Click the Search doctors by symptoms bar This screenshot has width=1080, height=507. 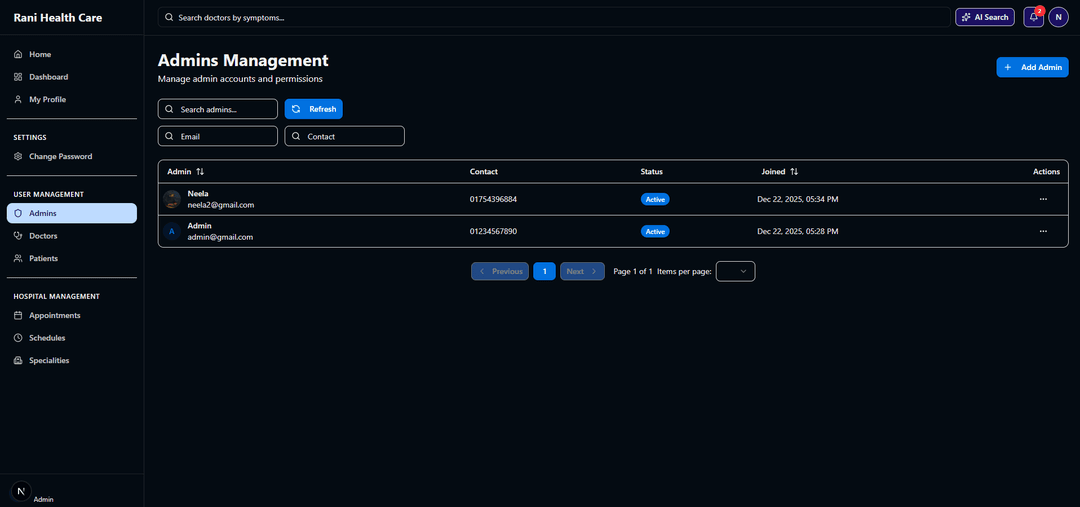[x=554, y=17]
